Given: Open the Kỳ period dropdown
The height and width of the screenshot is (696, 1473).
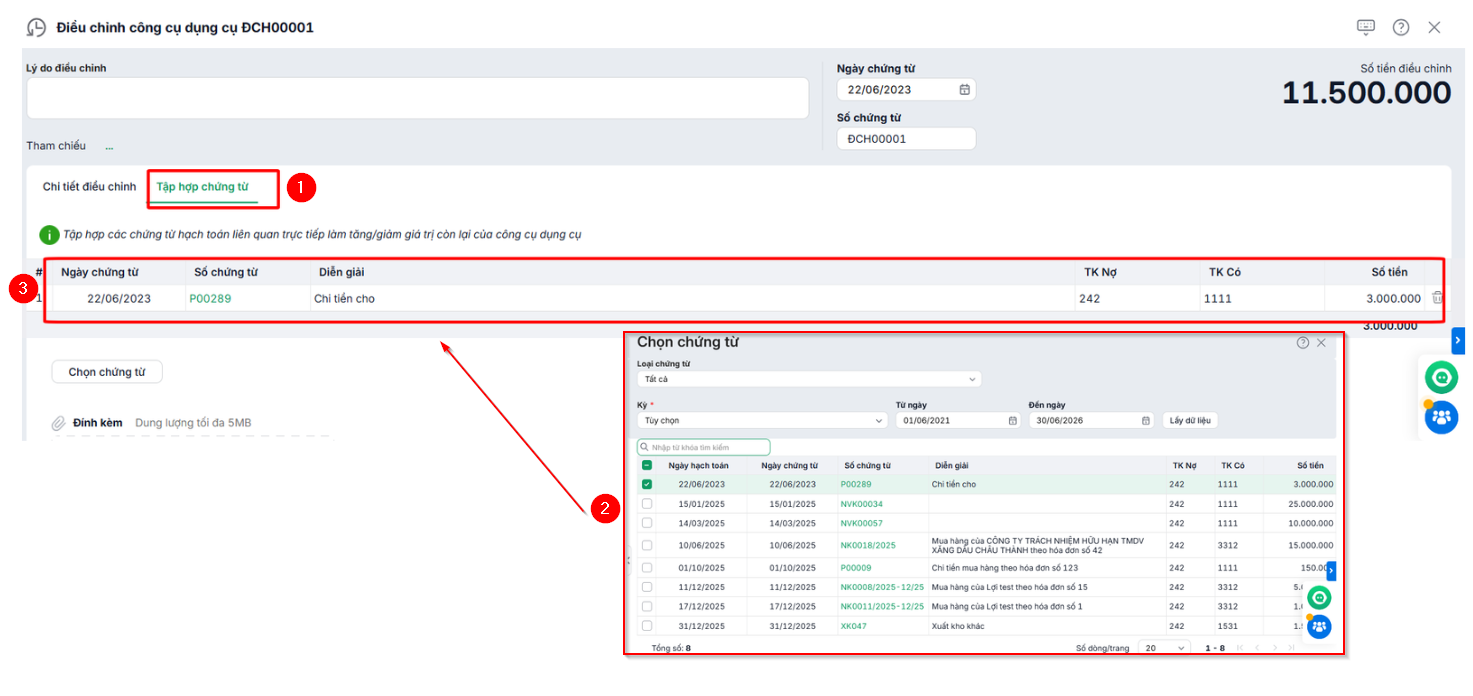Looking at the screenshot, I should pyautogui.click(x=762, y=421).
